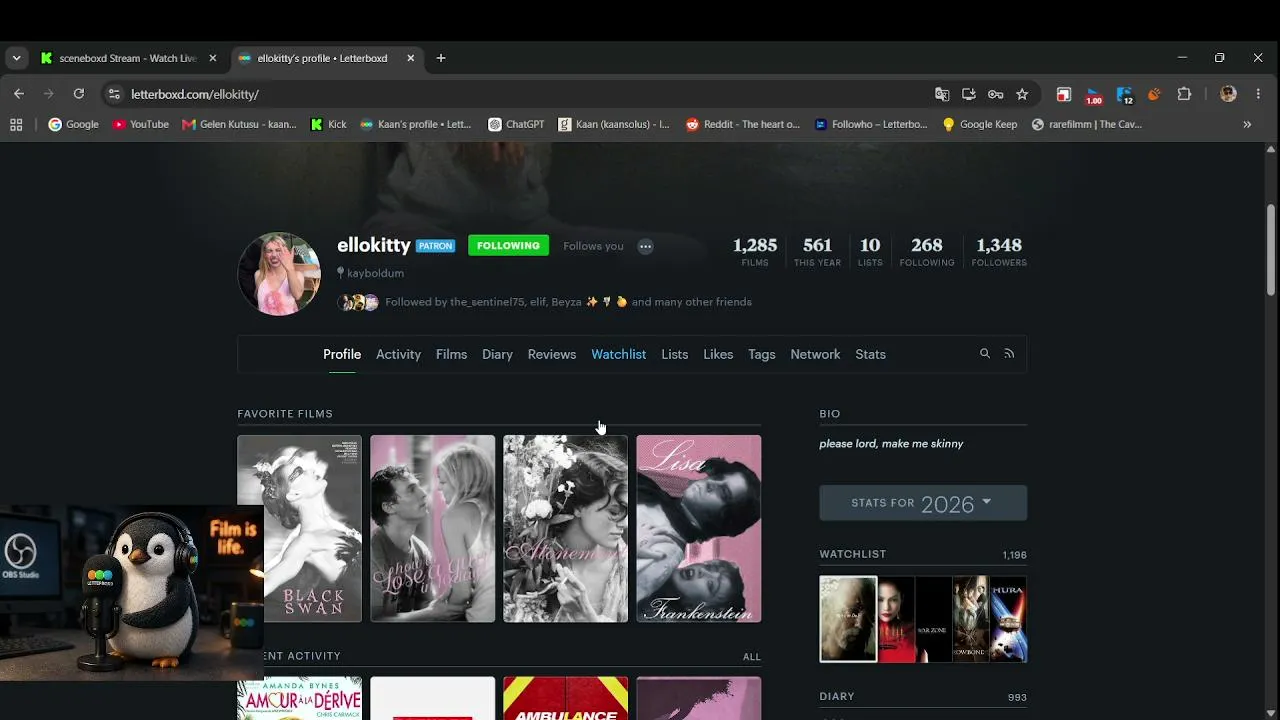The image size is (1280, 720).
Task: Search within ellokitty's profile using magnifier icon
Action: click(x=985, y=354)
